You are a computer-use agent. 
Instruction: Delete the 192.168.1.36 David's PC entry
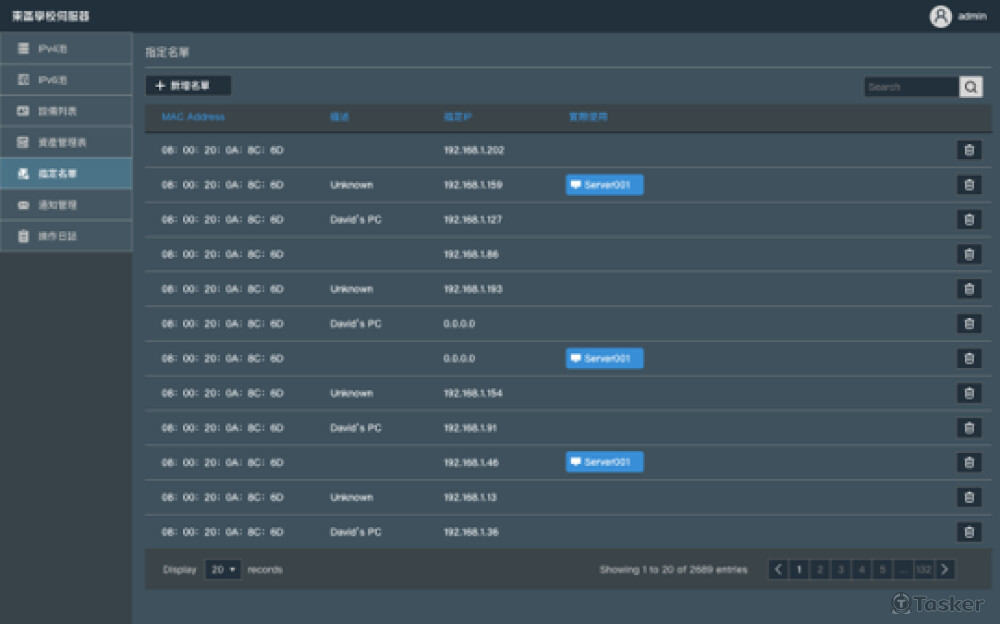coord(968,532)
